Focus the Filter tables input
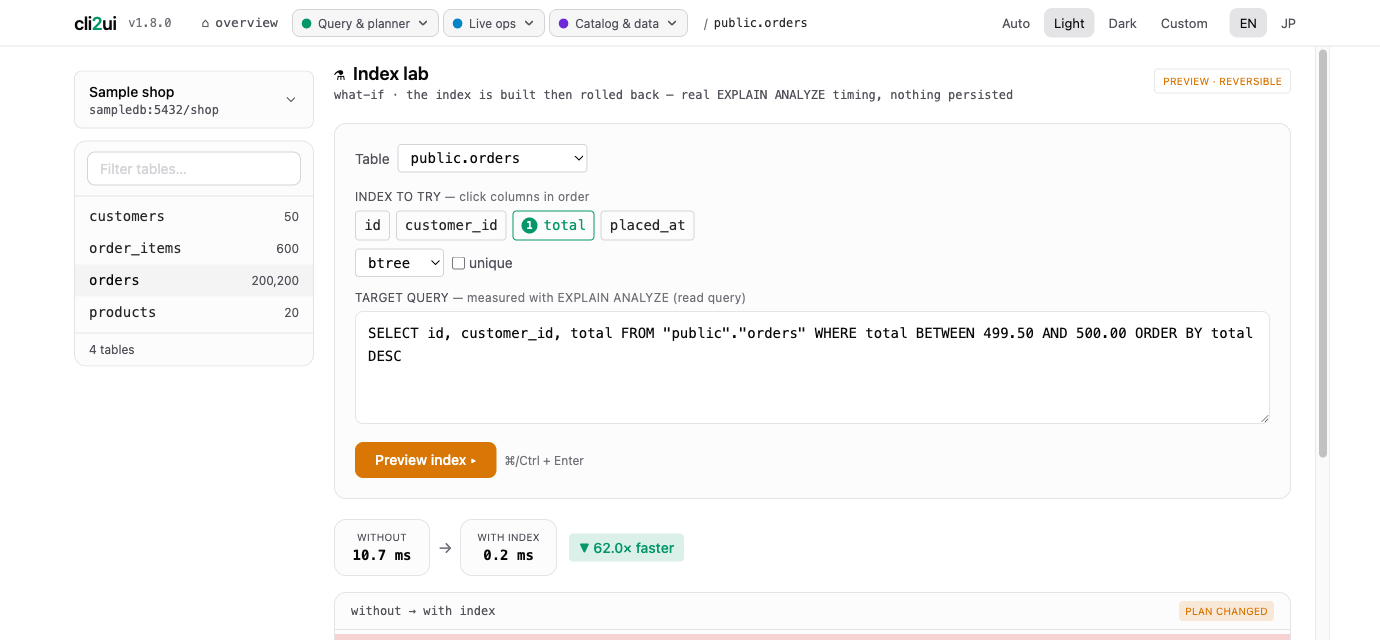Viewport: 1380px width, 640px height. coord(194,169)
